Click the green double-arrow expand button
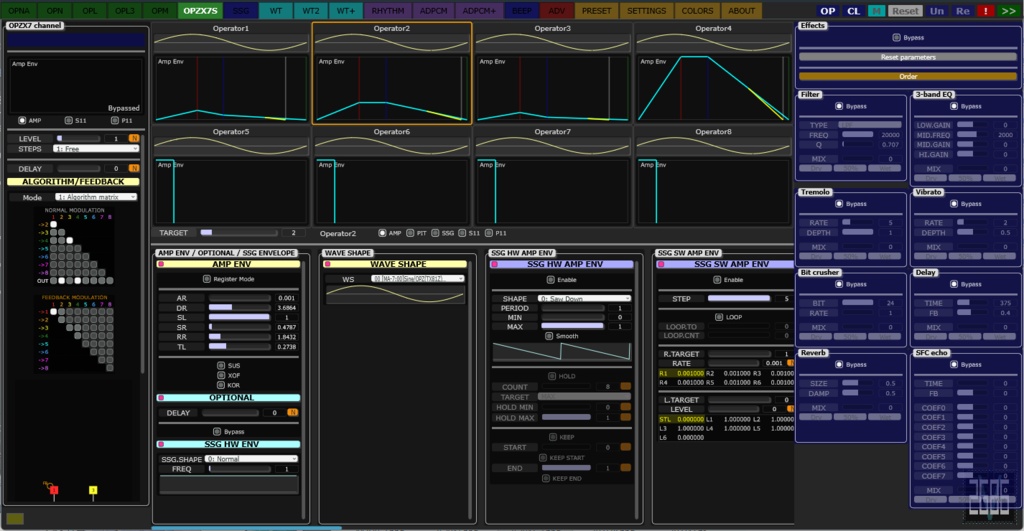The image size is (1024, 531). (1008, 11)
